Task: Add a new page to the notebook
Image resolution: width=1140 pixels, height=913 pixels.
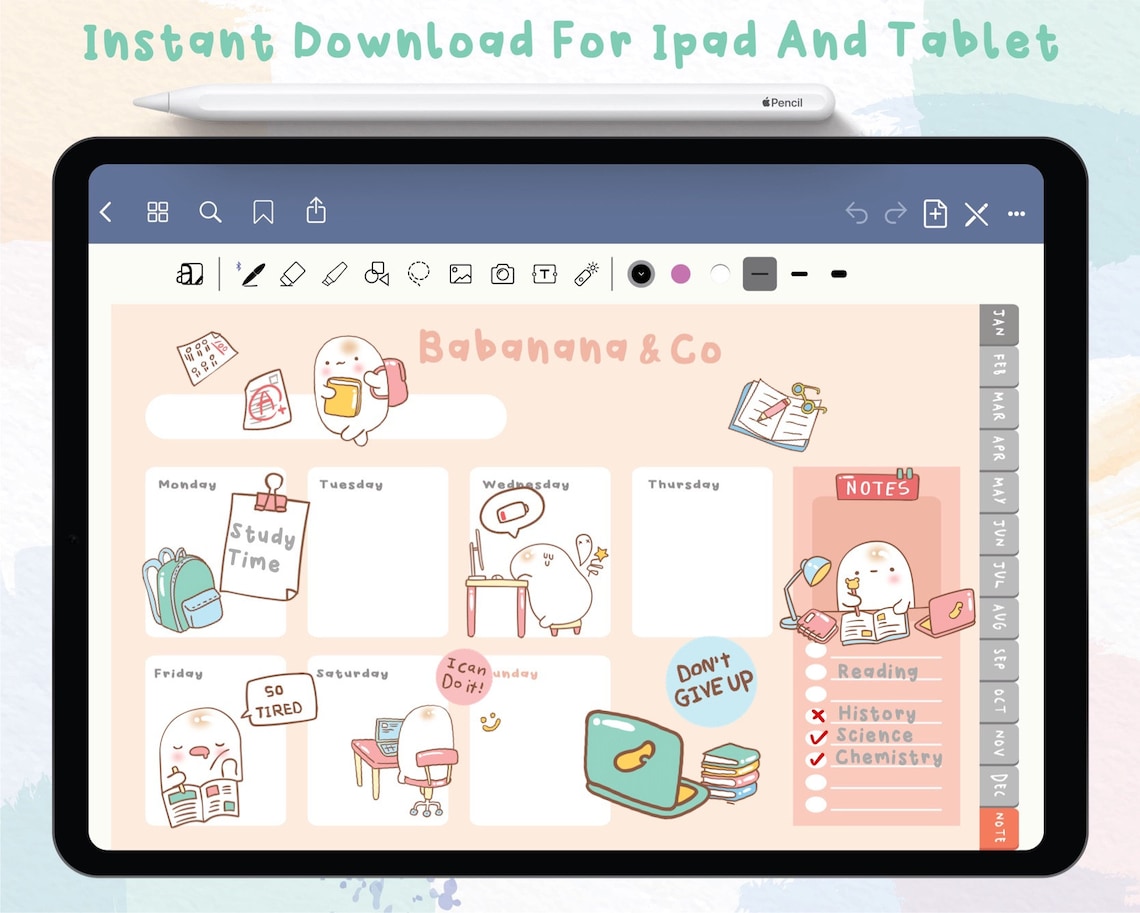Action: pos(935,213)
